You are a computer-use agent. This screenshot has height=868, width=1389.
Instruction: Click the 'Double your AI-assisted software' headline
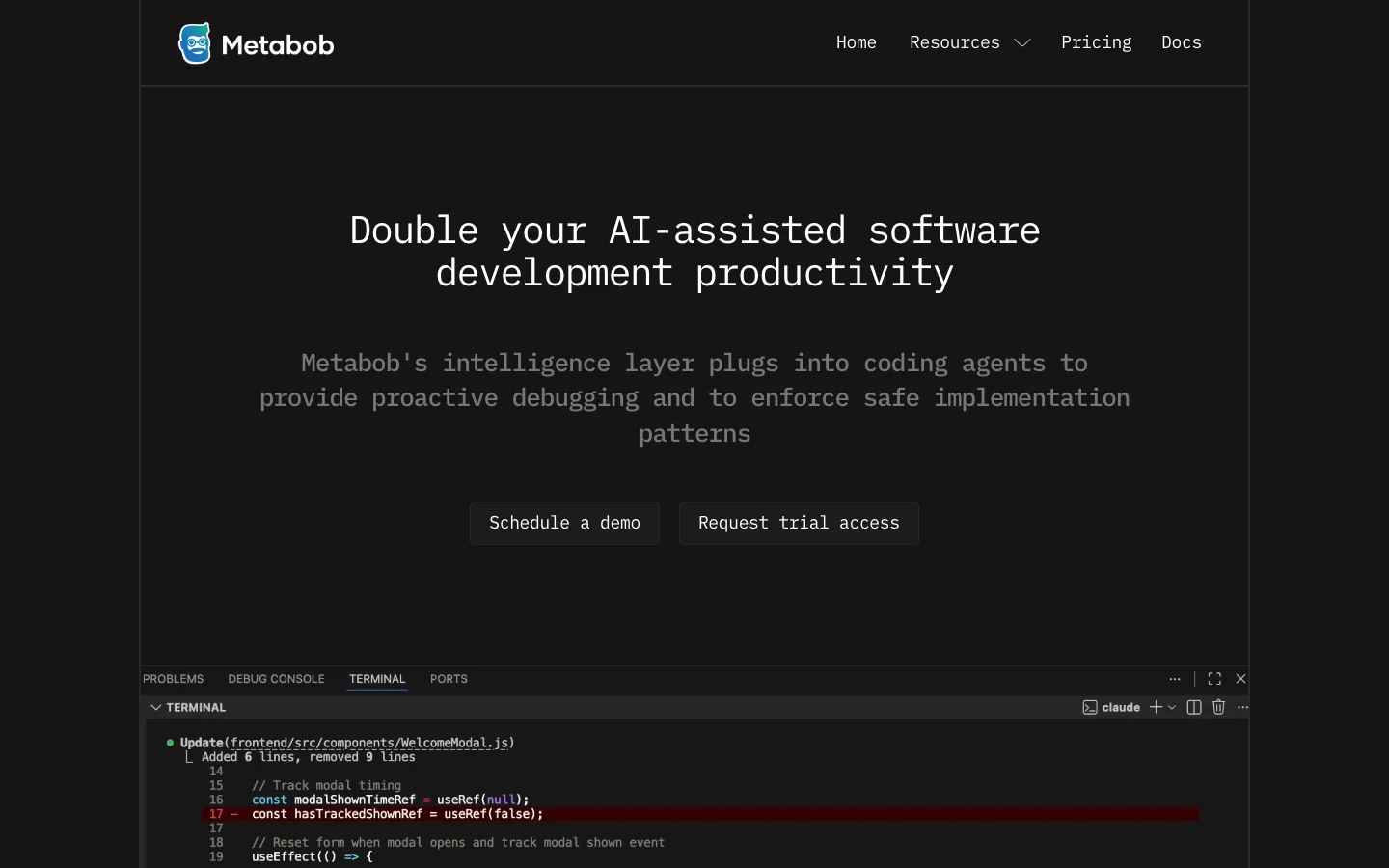point(694,231)
